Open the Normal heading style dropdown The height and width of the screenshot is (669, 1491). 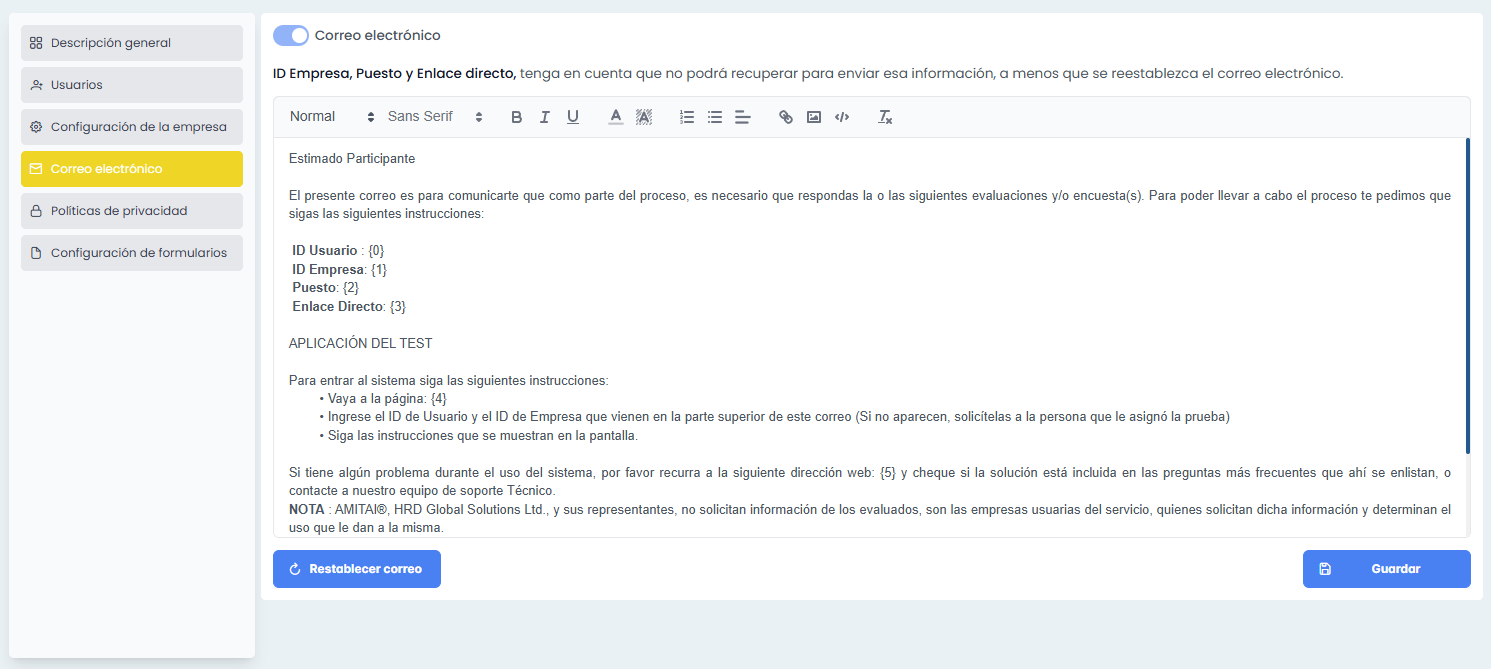pos(332,117)
